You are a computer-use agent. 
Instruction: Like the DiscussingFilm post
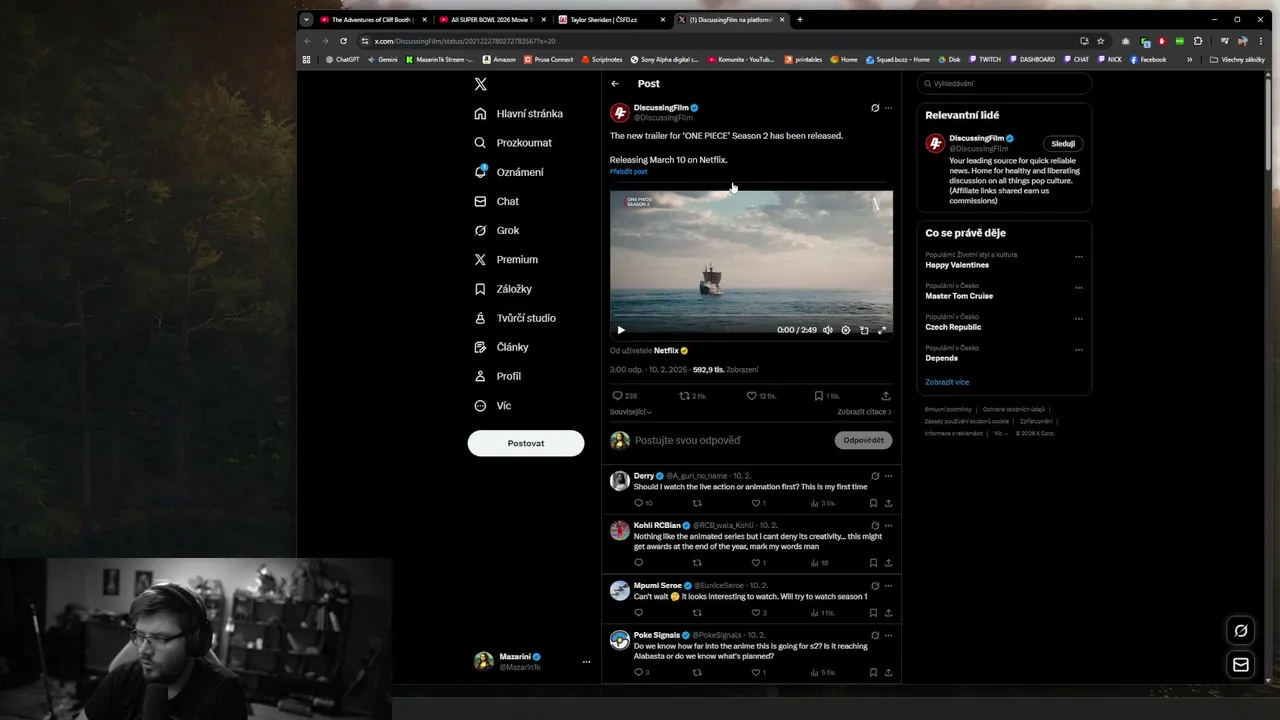point(761,396)
